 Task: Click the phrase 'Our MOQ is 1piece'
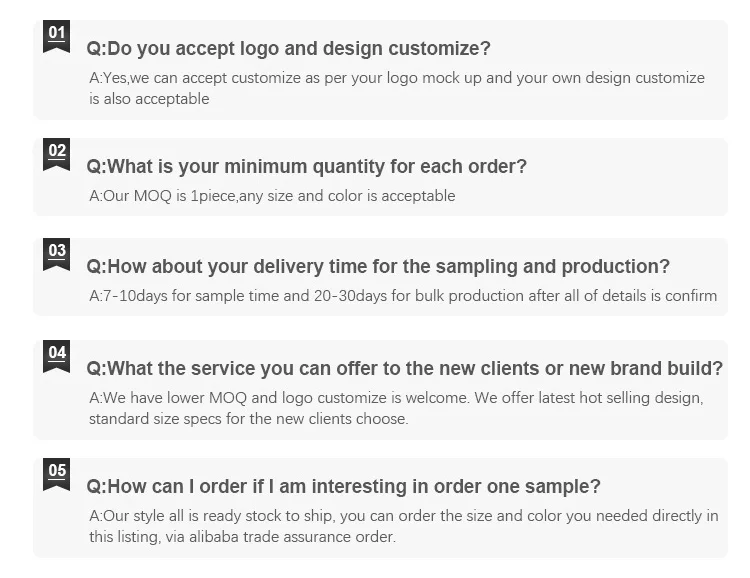coord(166,196)
